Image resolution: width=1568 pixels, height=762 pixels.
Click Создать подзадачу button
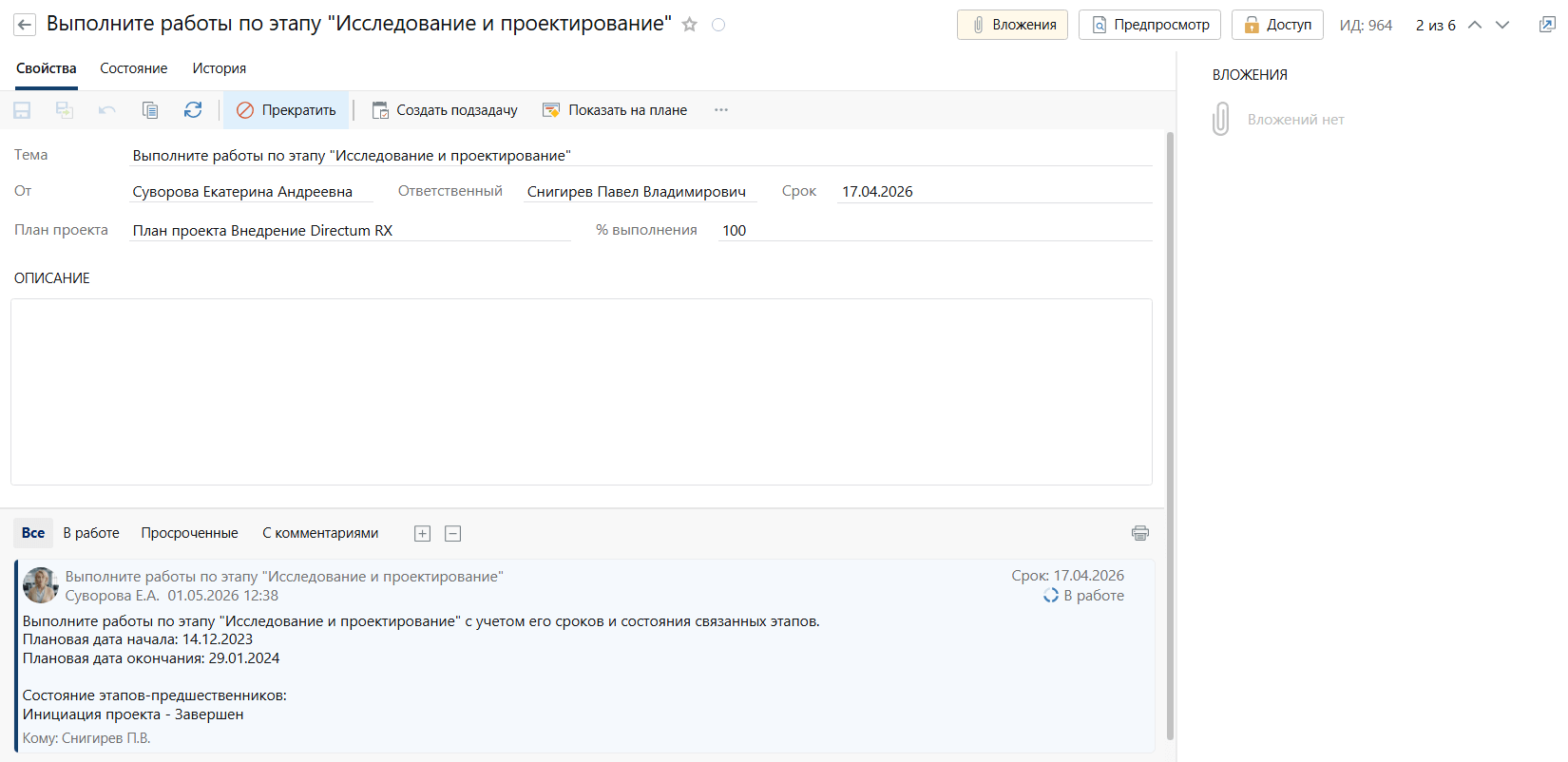[x=445, y=110]
